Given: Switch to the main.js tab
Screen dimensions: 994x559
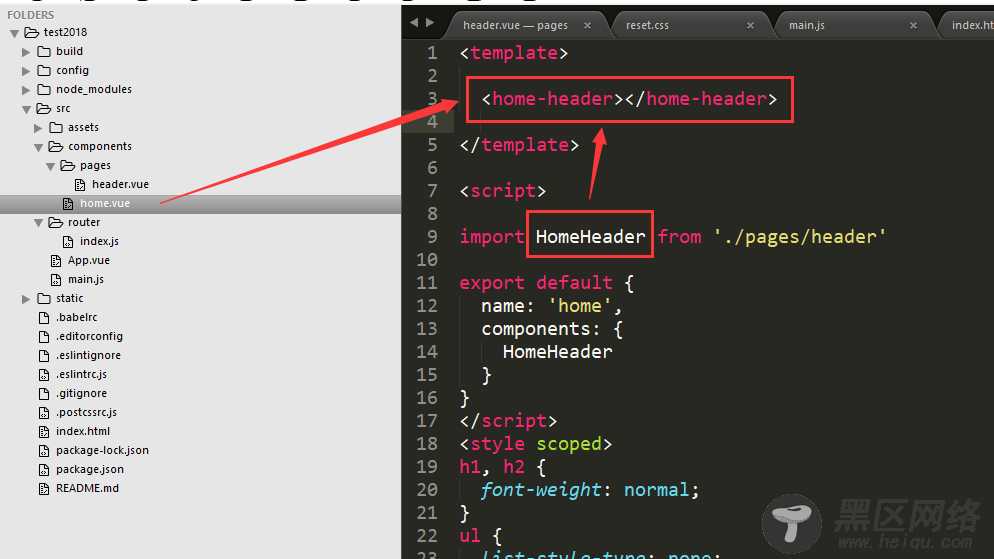Looking at the screenshot, I should (853, 25).
